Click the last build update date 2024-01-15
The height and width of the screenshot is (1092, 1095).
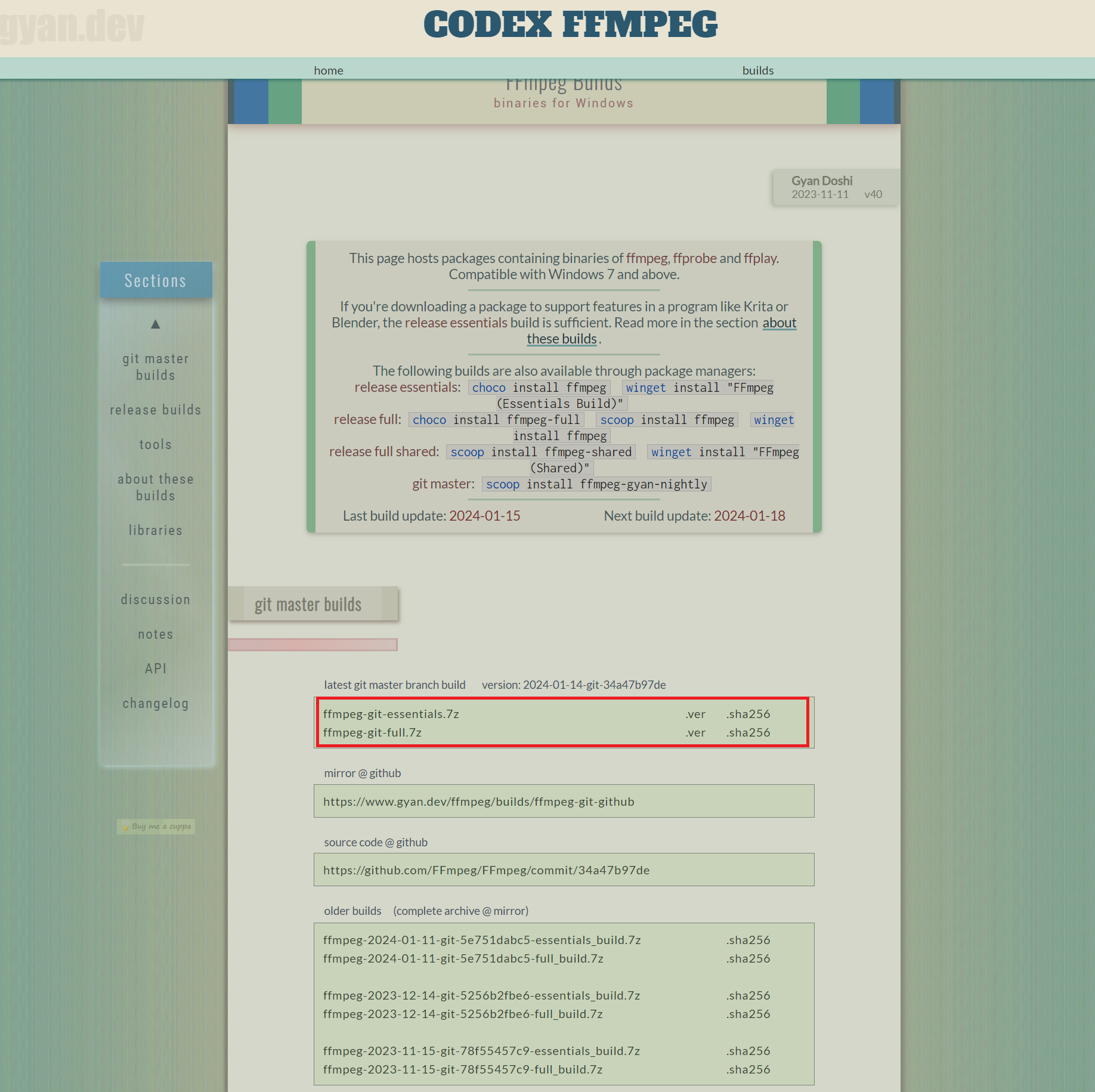pyautogui.click(x=485, y=516)
